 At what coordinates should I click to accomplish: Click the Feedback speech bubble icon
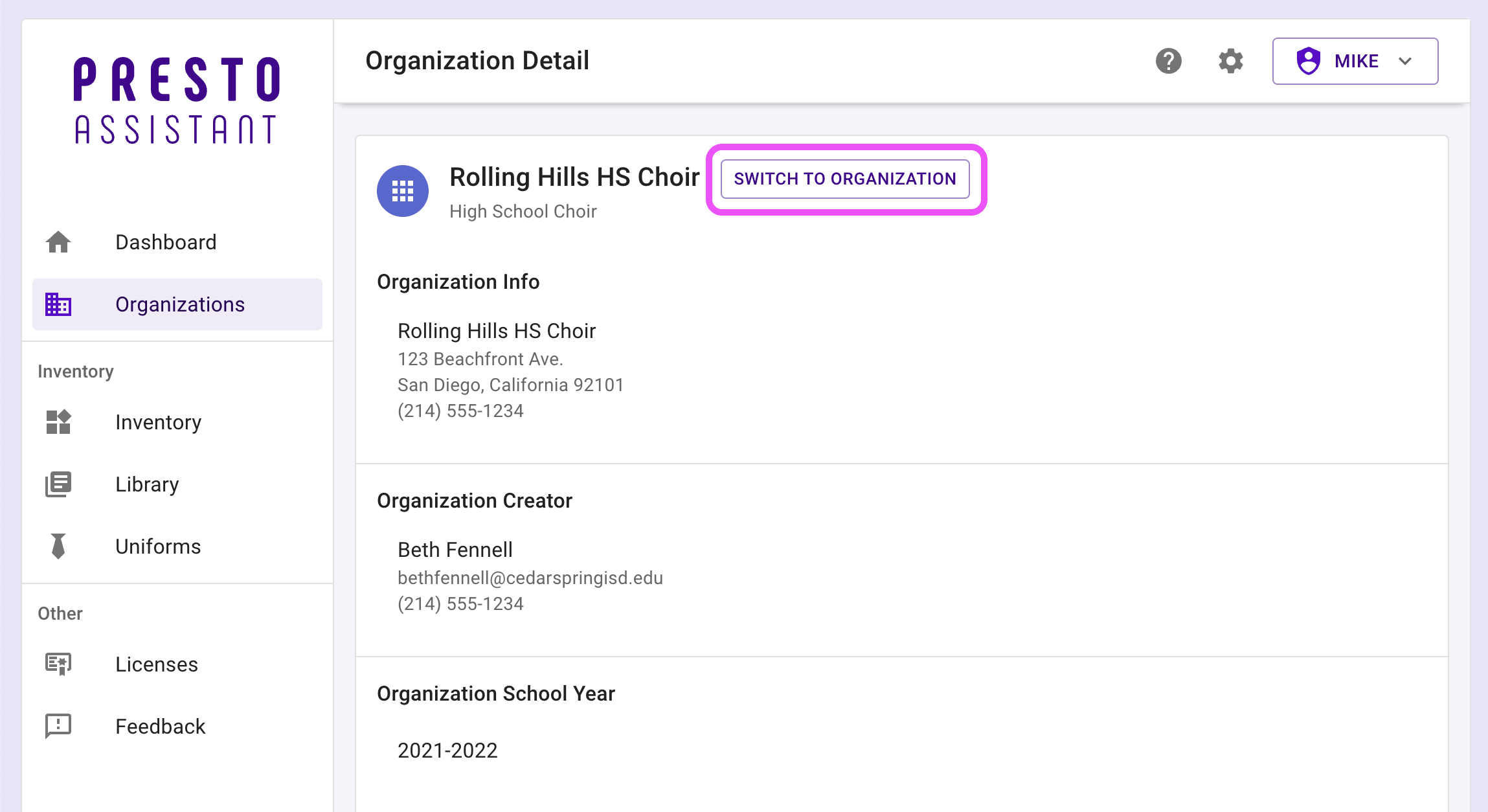click(58, 727)
